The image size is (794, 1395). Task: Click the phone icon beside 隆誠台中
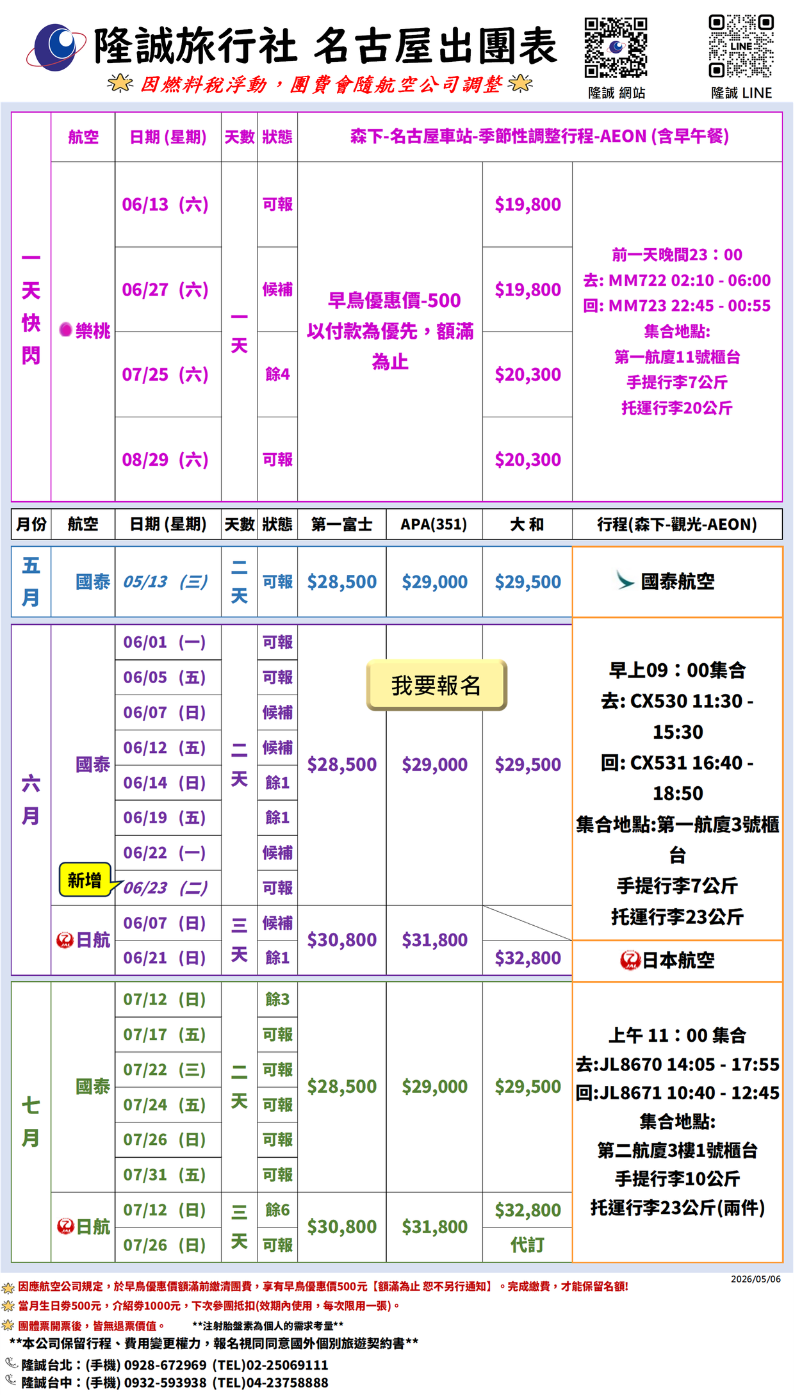pos(11,1381)
